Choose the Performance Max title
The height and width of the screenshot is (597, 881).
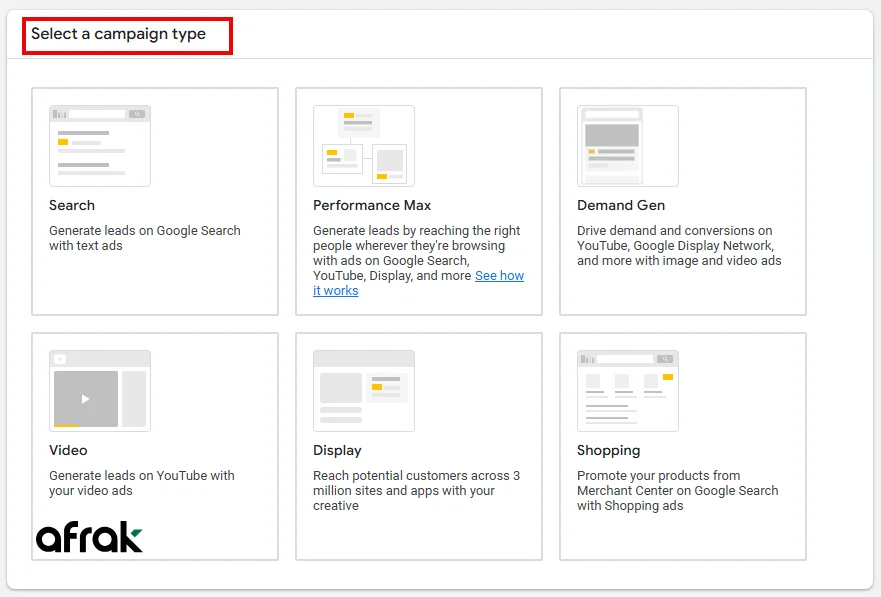372,205
